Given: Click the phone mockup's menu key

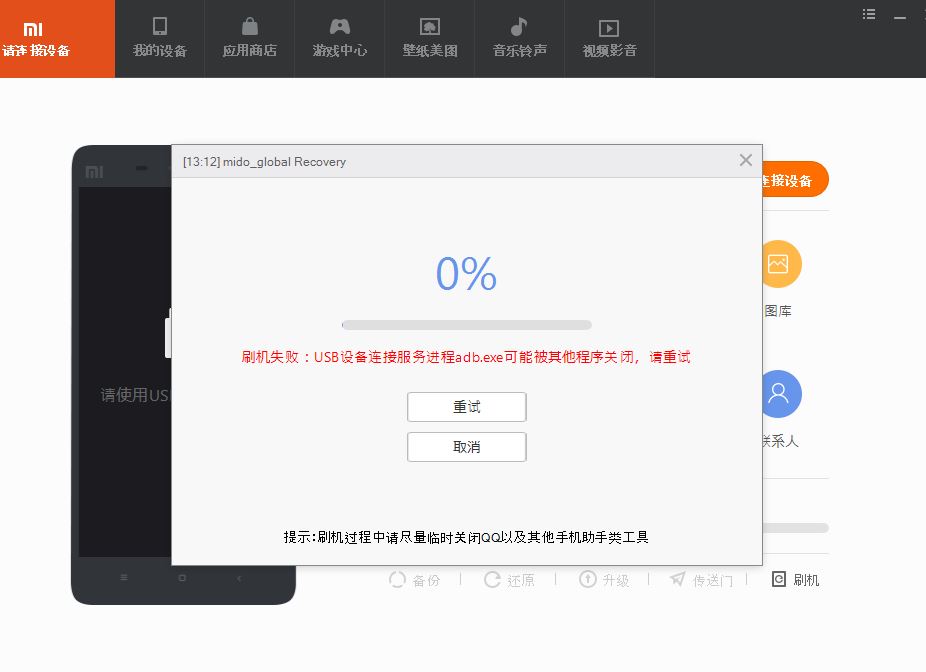Looking at the screenshot, I should coord(123,578).
